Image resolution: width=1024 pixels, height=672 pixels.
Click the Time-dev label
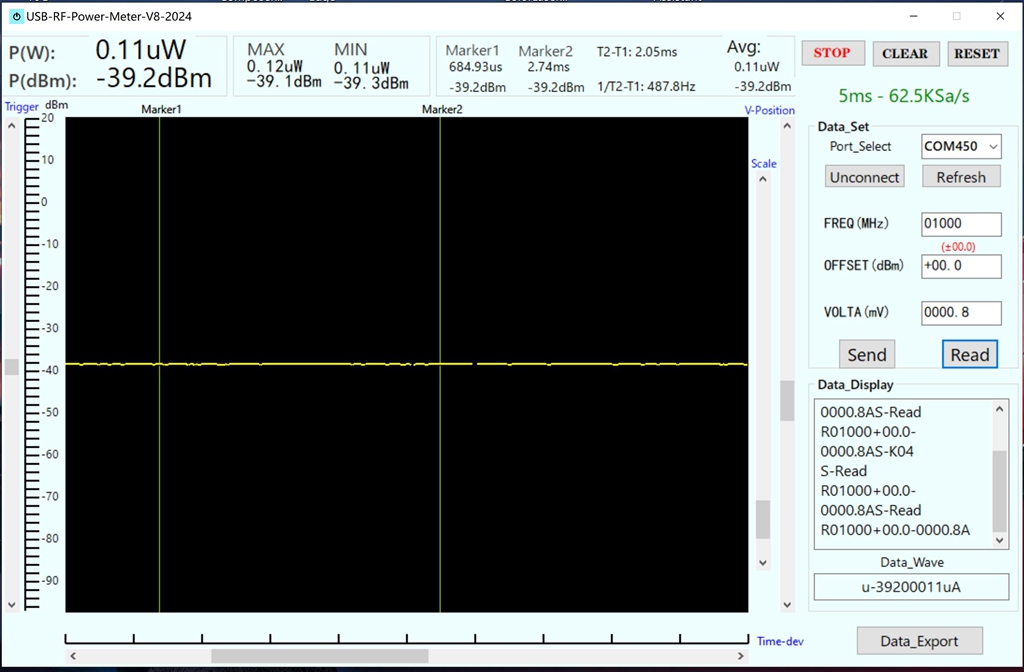point(780,641)
